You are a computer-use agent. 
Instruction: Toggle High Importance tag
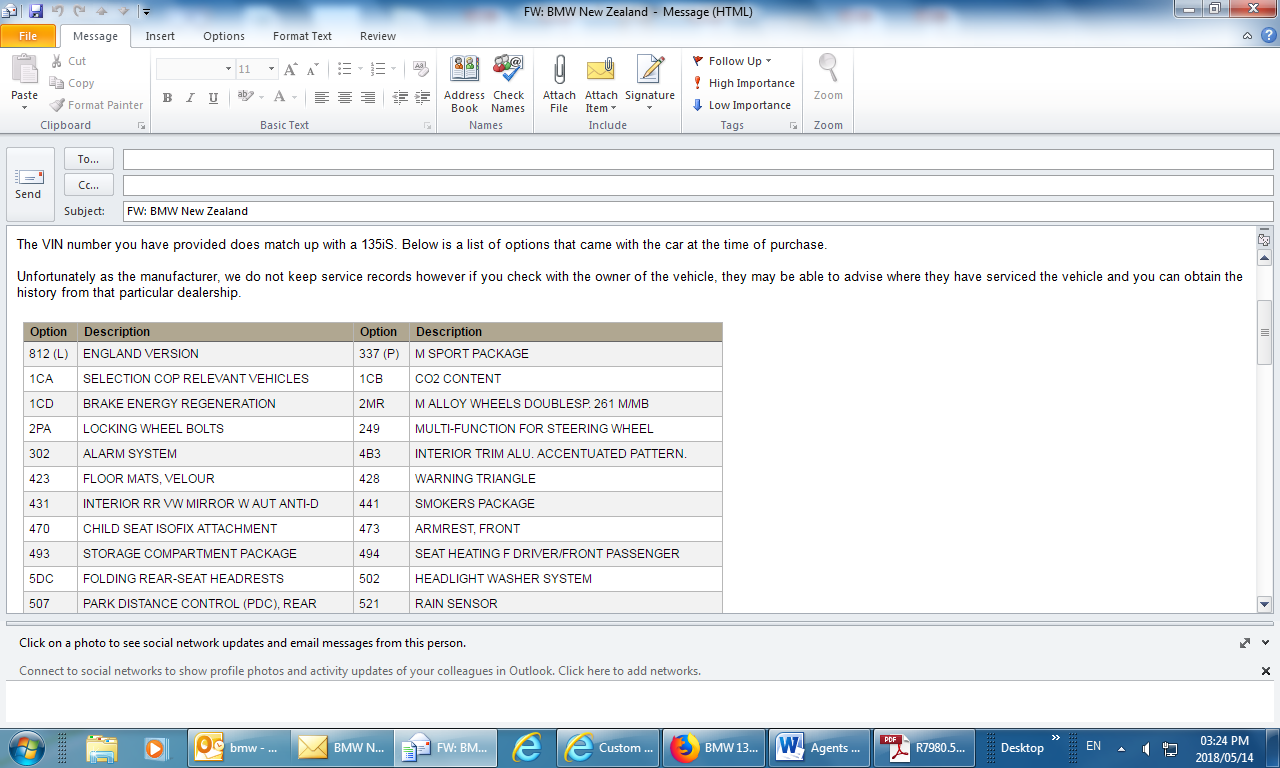(743, 83)
